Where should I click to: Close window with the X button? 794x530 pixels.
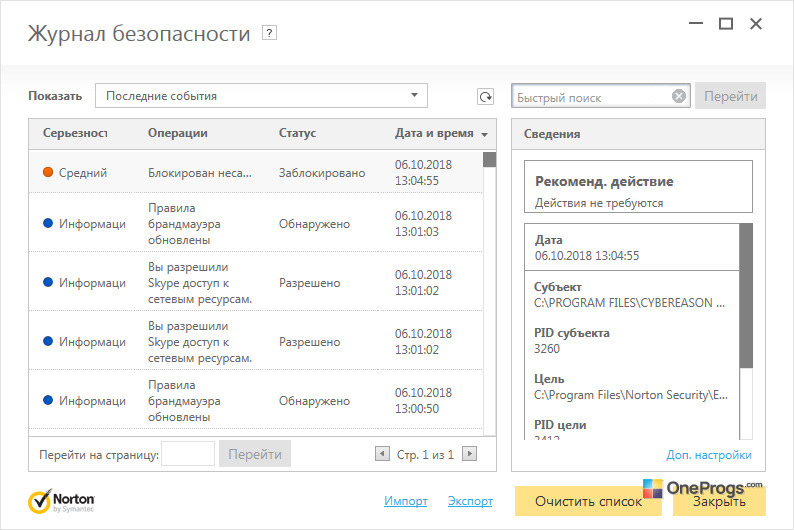pos(756,23)
